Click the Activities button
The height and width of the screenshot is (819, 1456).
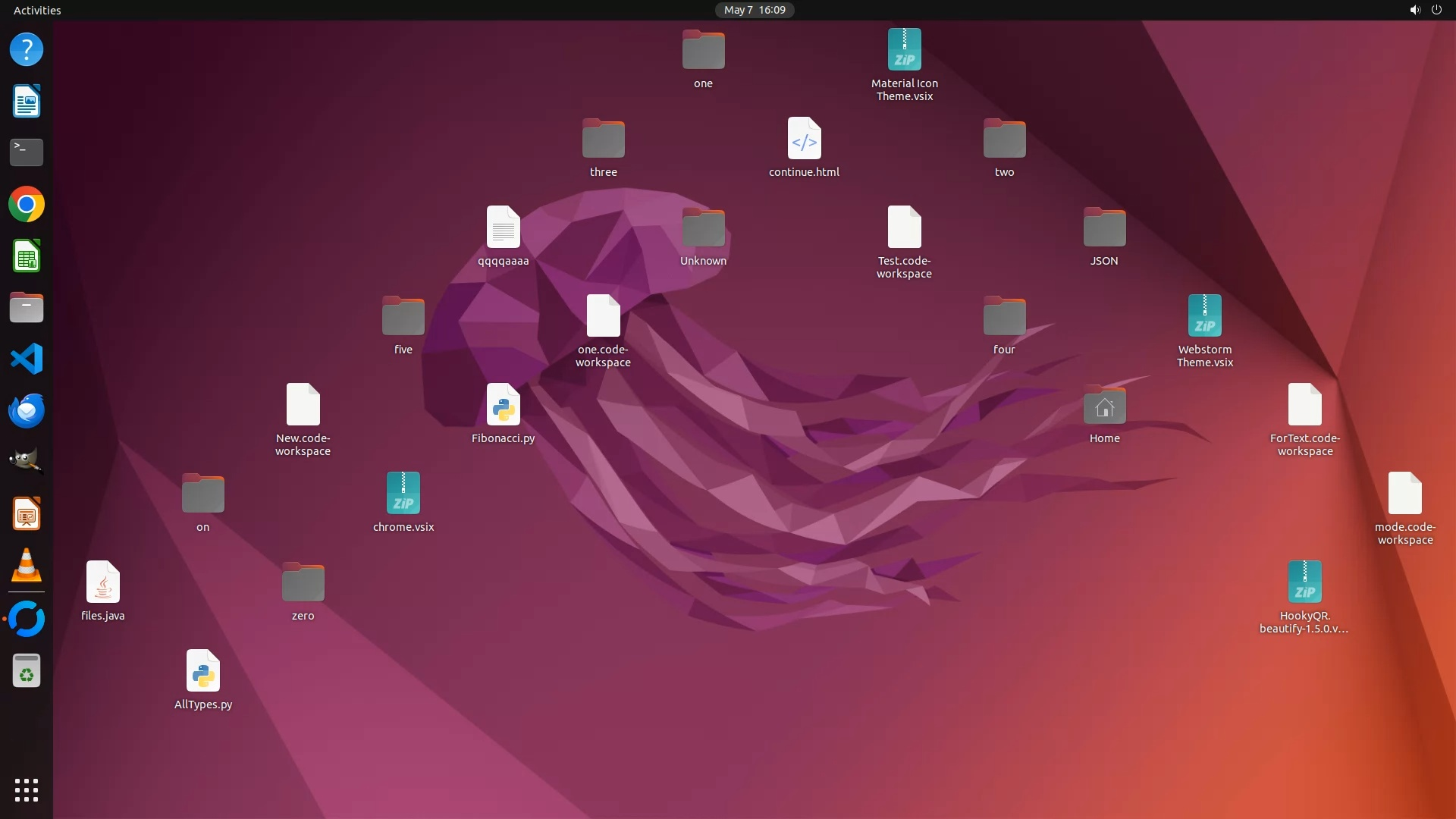point(37,10)
